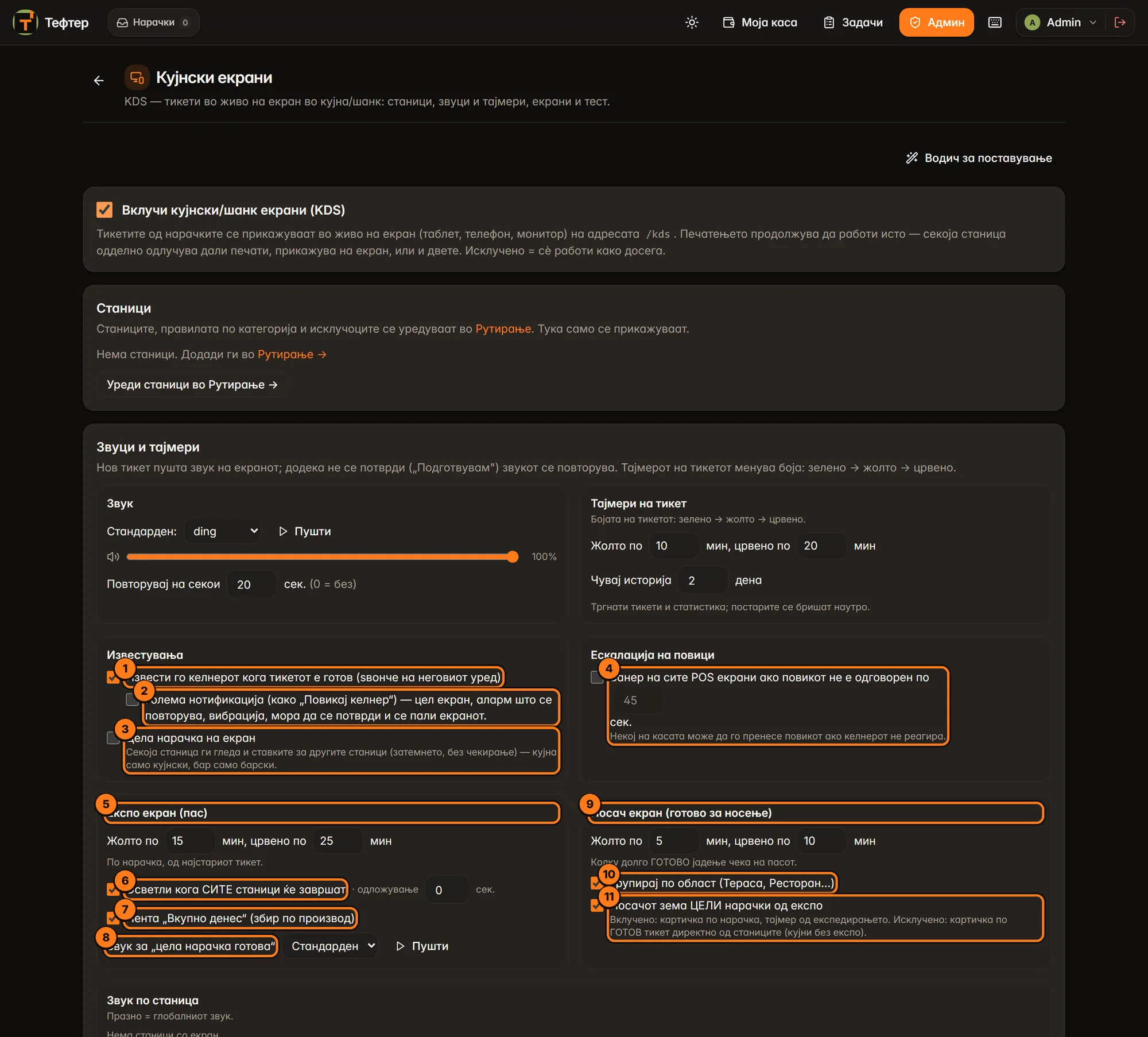This screenshot has width=1148, height=1037.
Task: Click the Повторувај на секои seconds field
Action: (252, 584)
